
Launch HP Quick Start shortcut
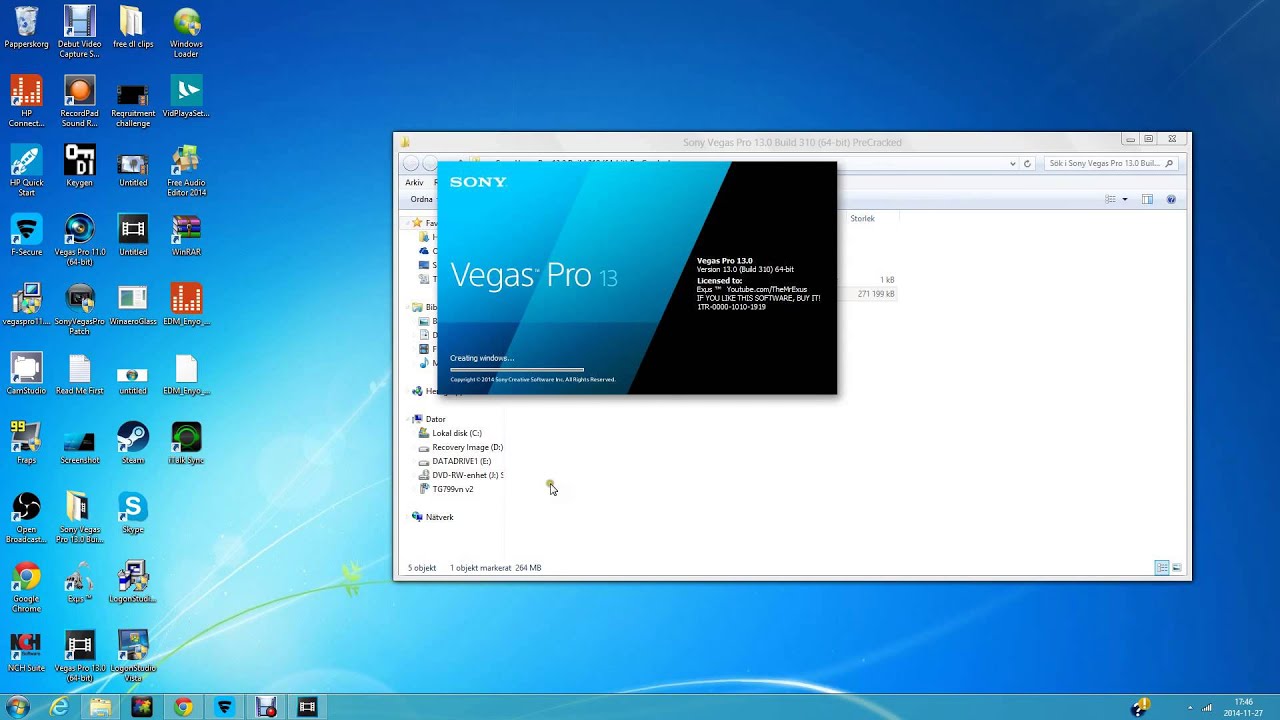click(x=26, y=170)
